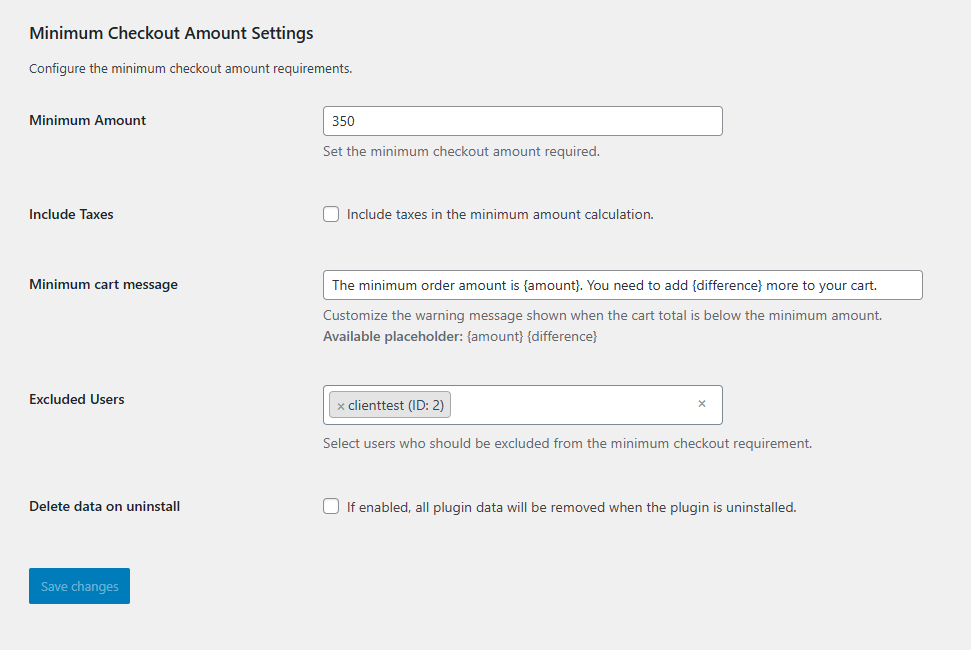
Task: Click the Minimum Amount field showing 350
Action: pos(522,121)
